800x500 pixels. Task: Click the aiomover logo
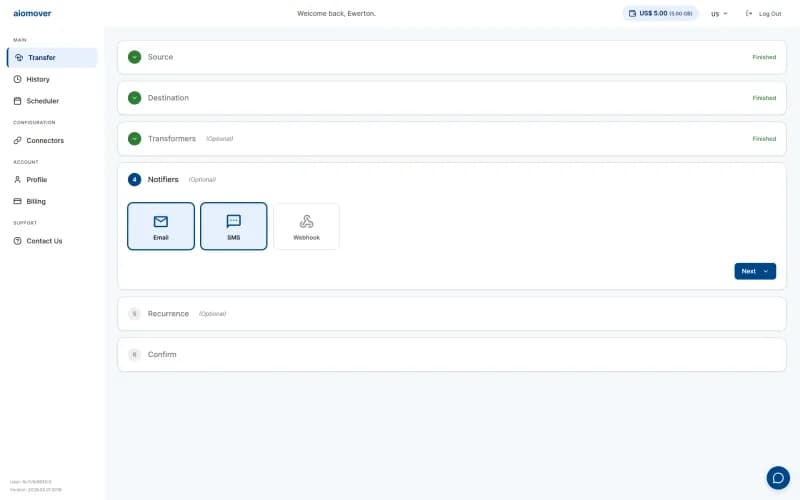(32, 13)
